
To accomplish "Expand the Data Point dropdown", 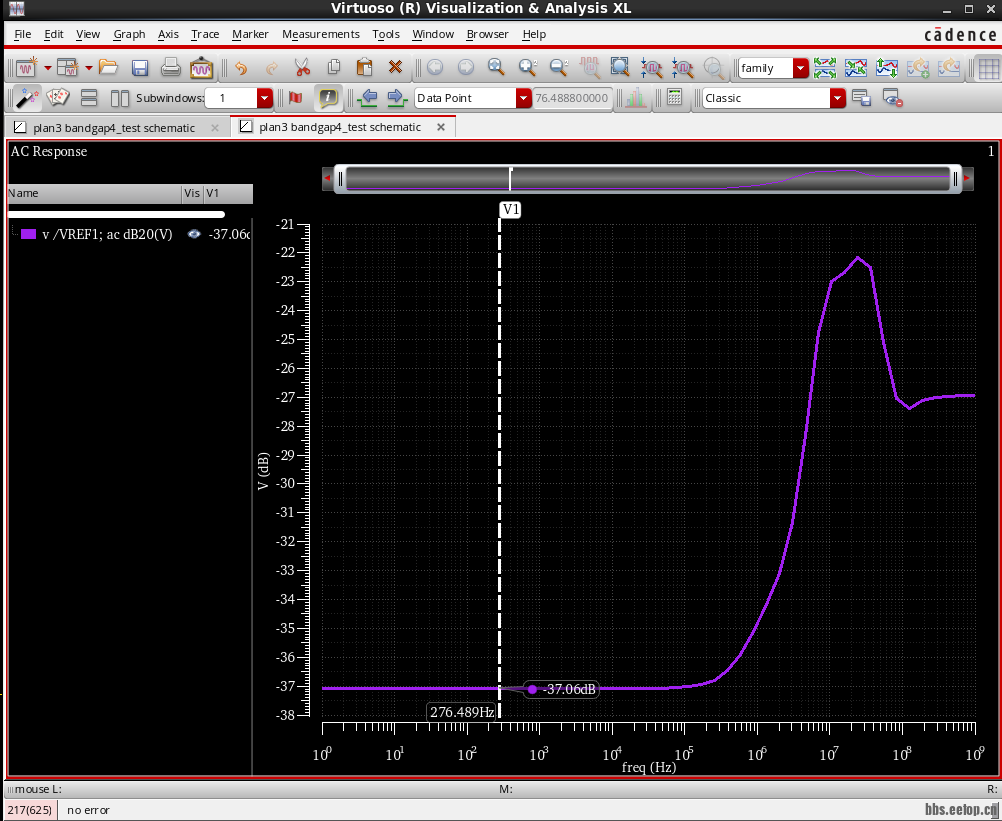I will (524, 98).
